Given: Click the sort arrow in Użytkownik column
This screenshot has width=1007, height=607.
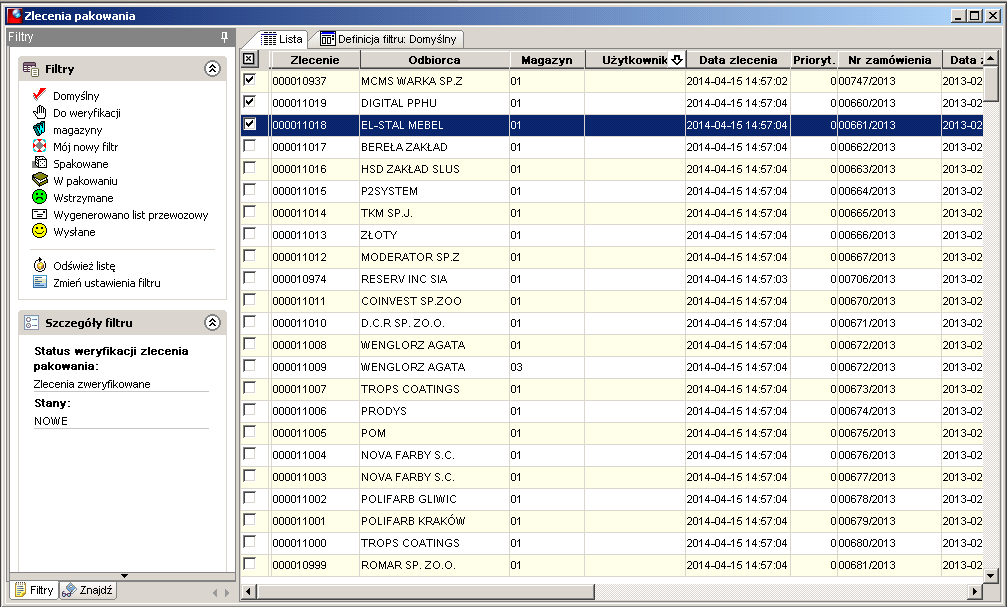Looking at the screenshot, I should coord(676,60).
